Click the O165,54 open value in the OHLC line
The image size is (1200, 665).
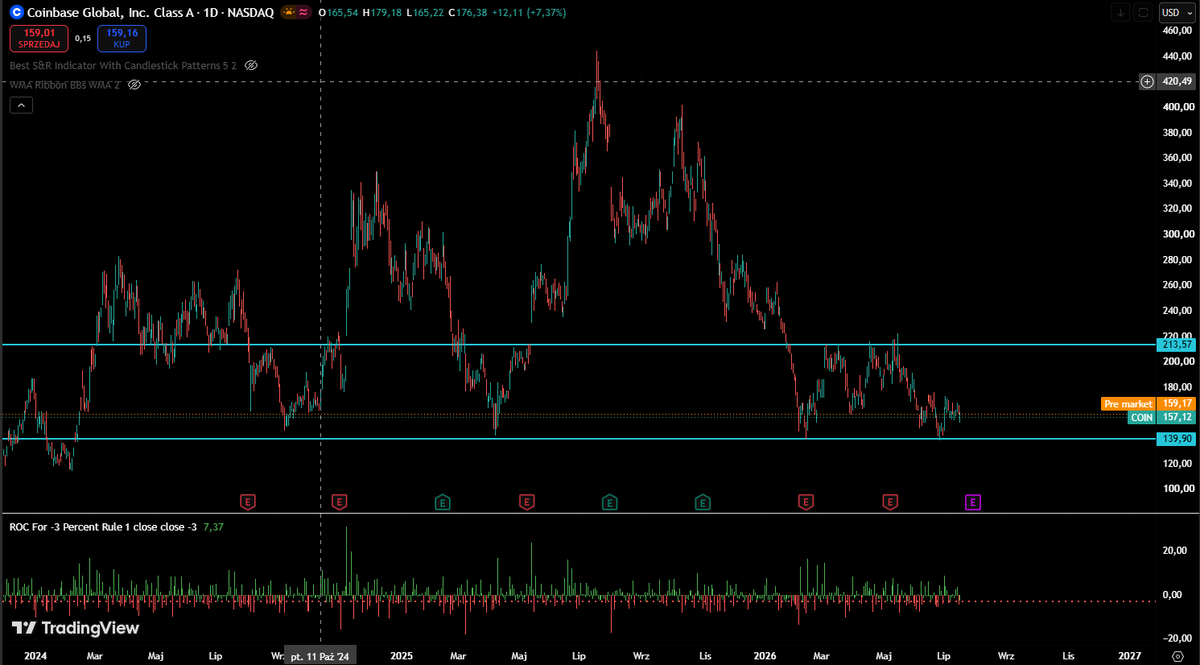[x=337, y=12]
